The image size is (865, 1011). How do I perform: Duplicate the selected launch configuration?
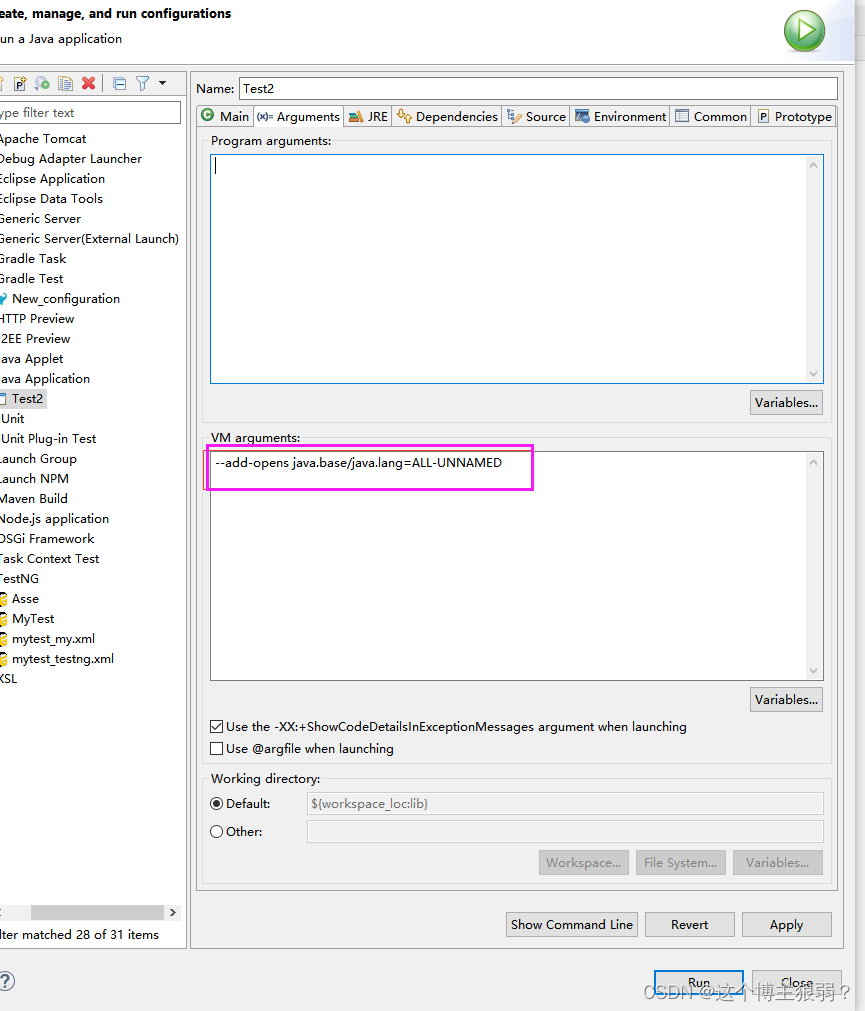pyautogui.click(x=64, y=83)
